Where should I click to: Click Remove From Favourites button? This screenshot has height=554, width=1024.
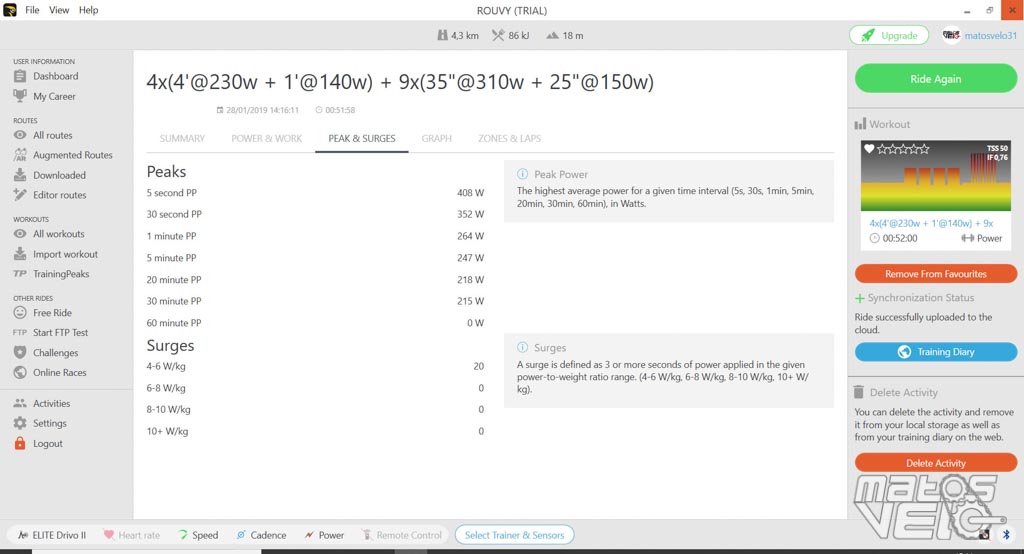[935, 274]
